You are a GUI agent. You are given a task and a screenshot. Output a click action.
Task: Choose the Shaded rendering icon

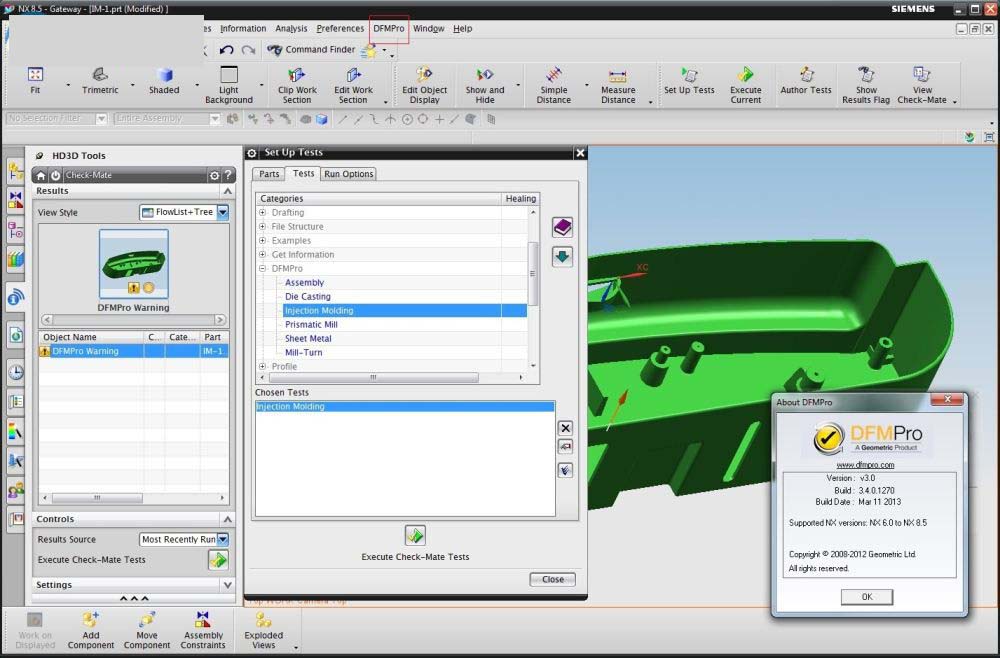pos(165,75)
